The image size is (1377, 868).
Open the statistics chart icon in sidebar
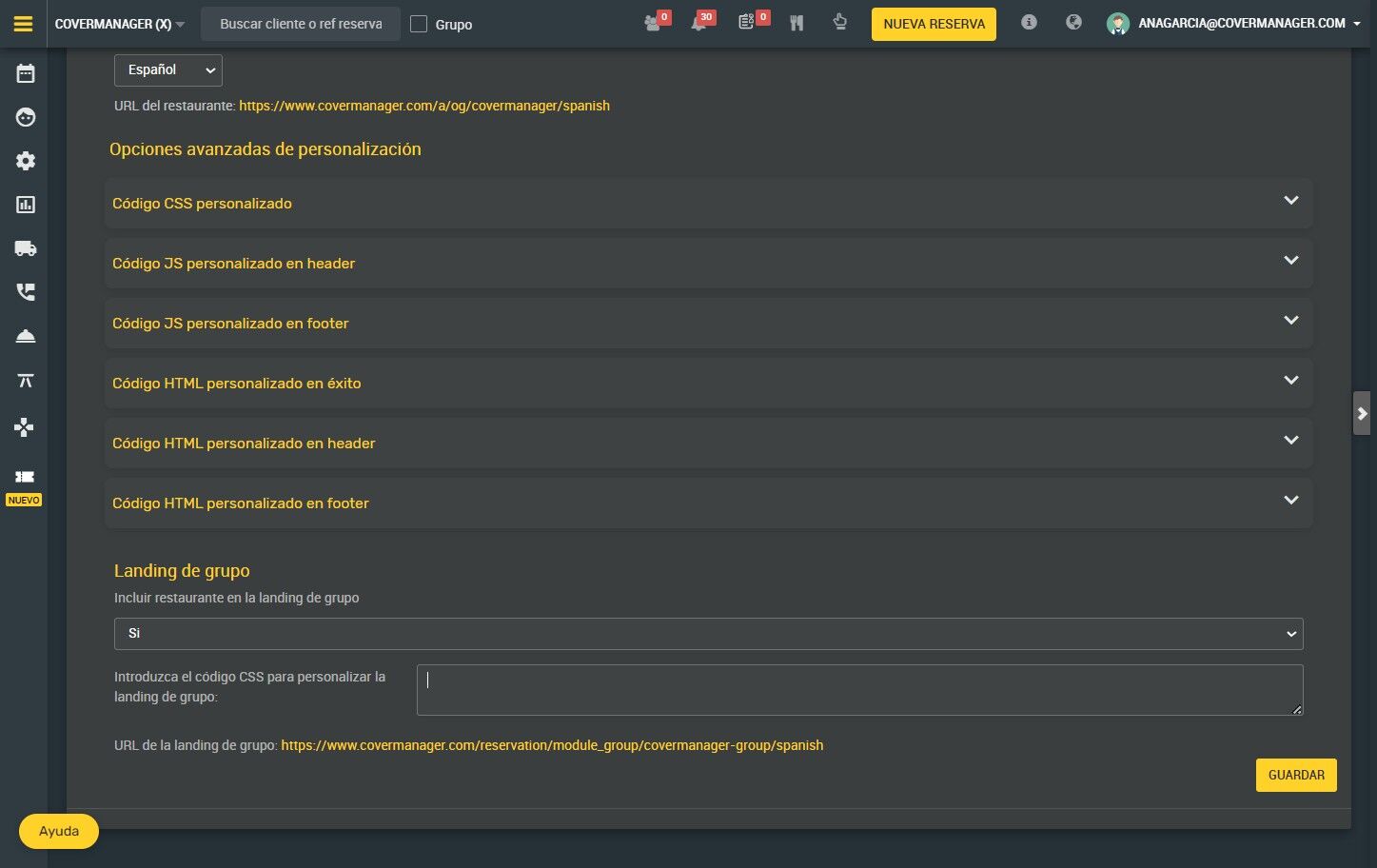coord(26,205)
